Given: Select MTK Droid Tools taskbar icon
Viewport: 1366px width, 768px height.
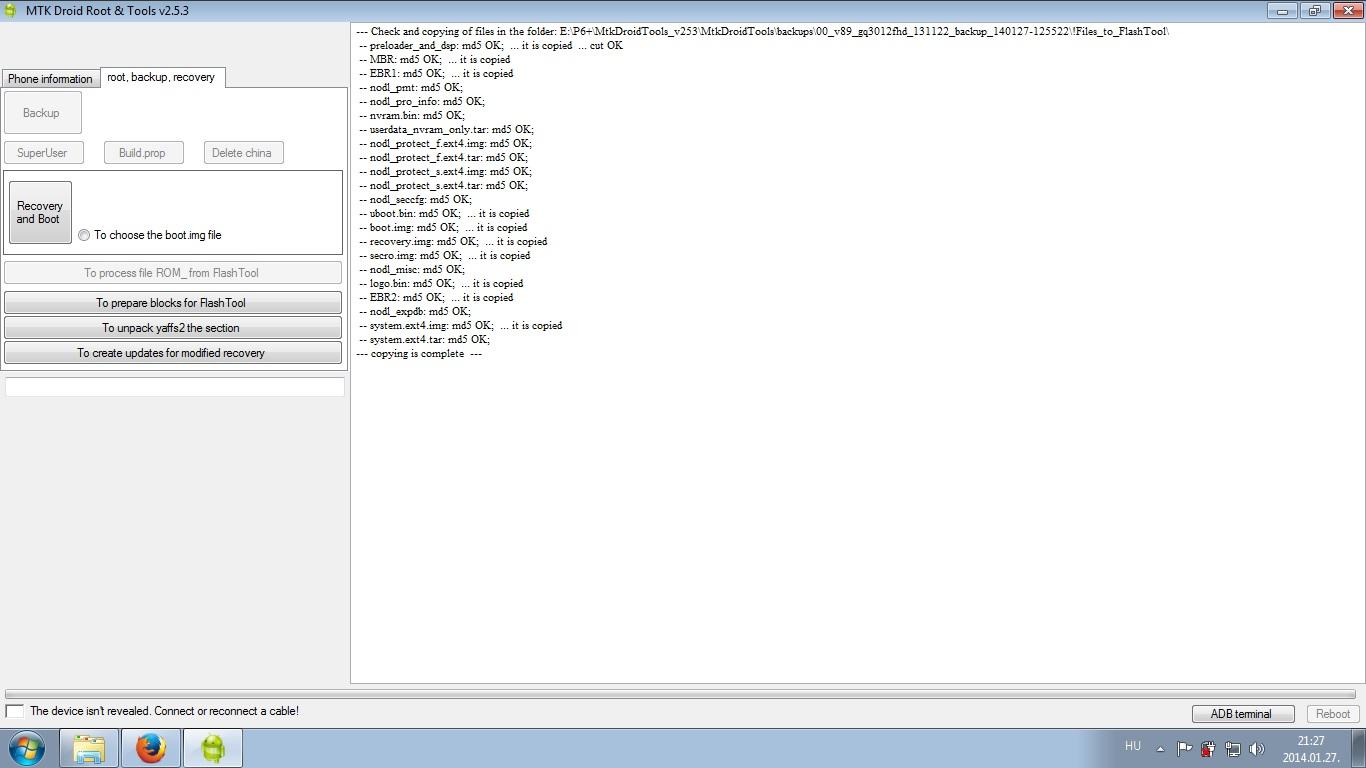Looking at the screenshot, I should tap(213, 748).
